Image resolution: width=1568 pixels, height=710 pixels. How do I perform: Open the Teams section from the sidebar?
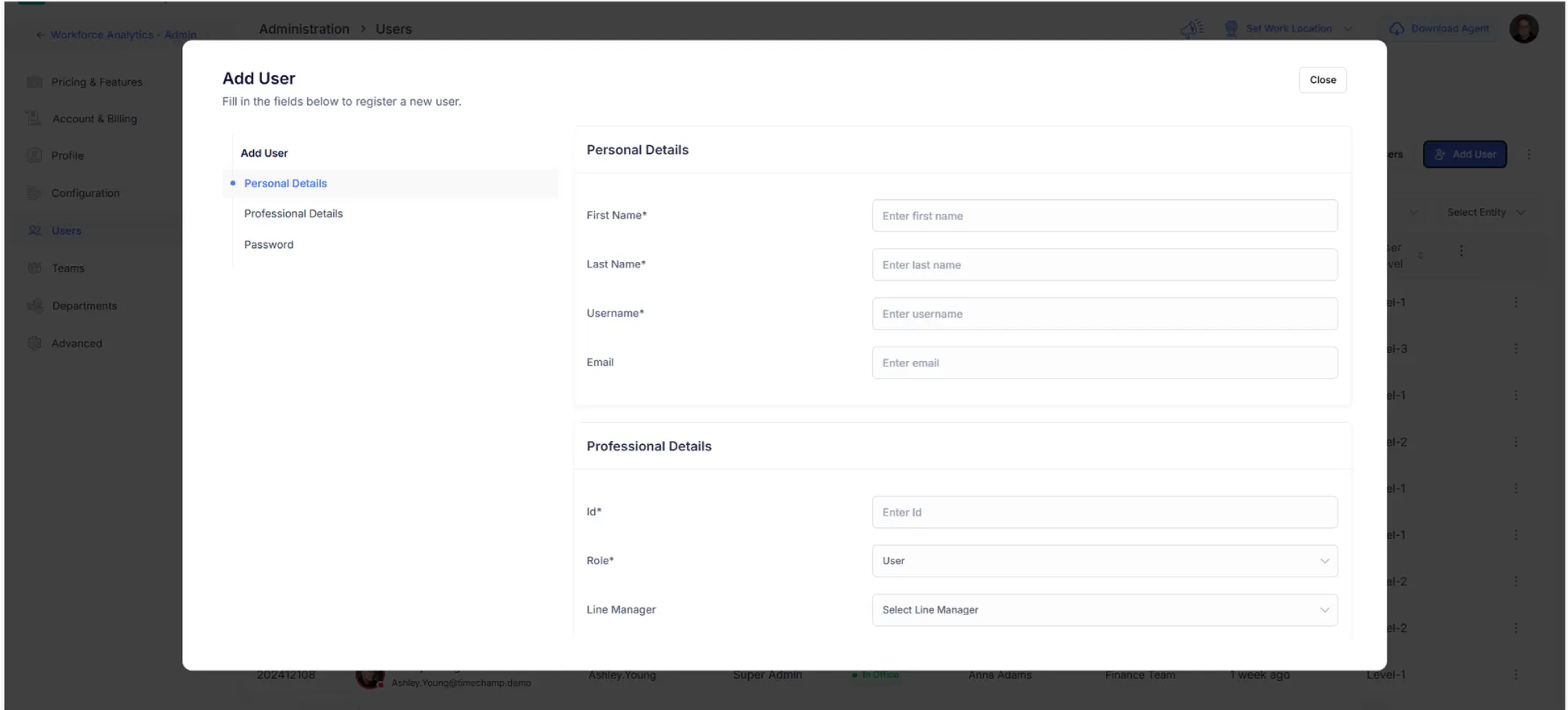pyautogui.click(x=35, y=268)
